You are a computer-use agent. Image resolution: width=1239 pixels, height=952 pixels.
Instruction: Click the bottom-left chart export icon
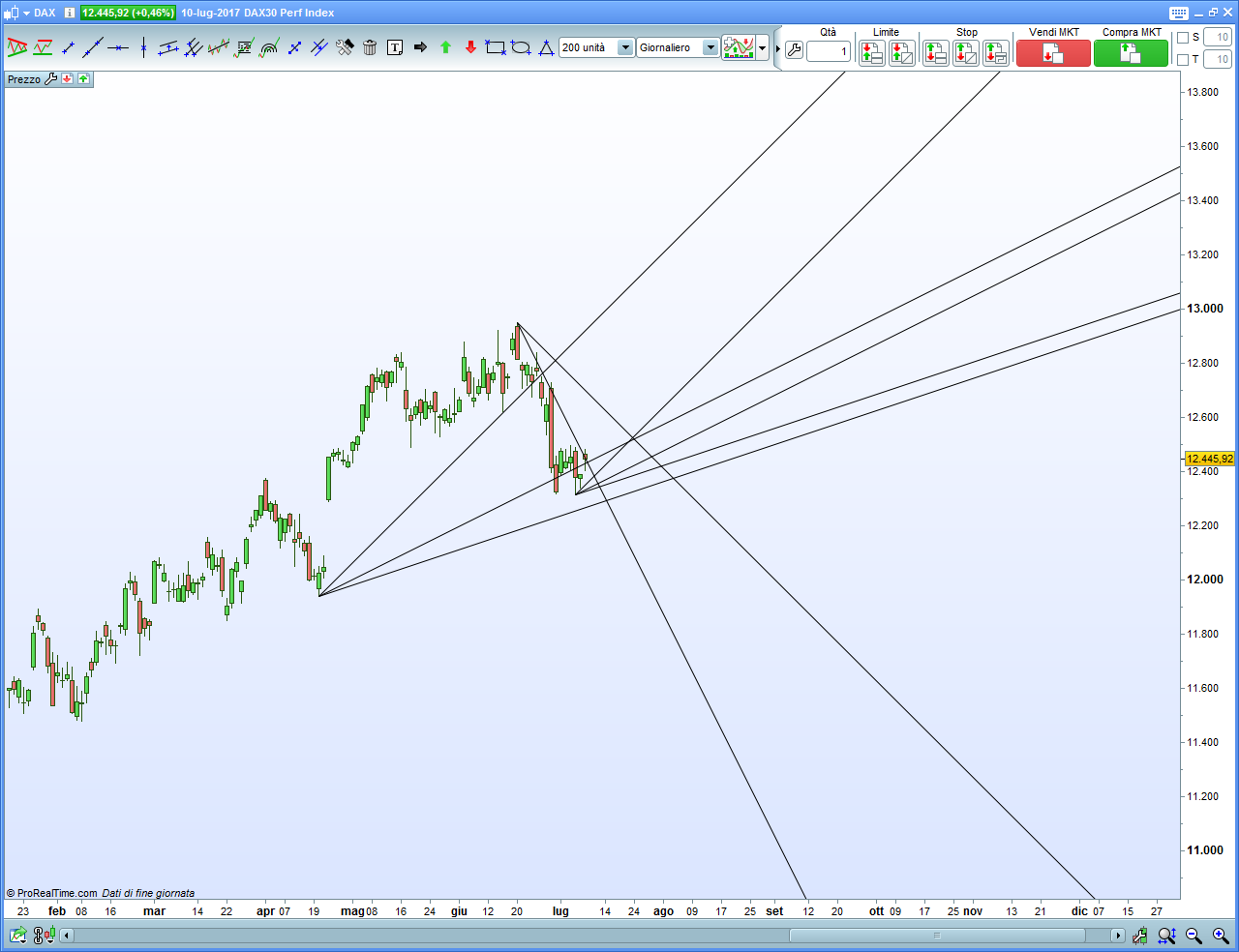coord(17,935)
